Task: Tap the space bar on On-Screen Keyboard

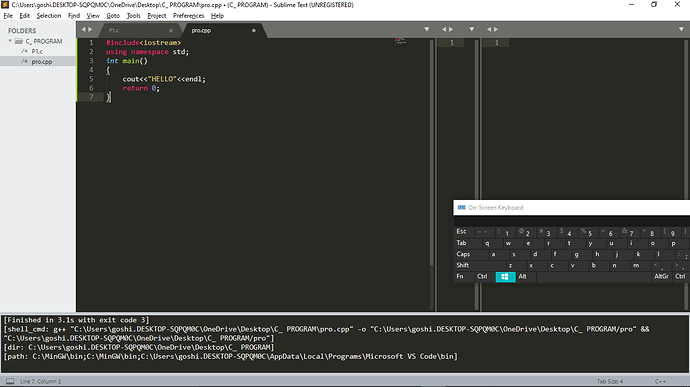Action: click(594, 276)
